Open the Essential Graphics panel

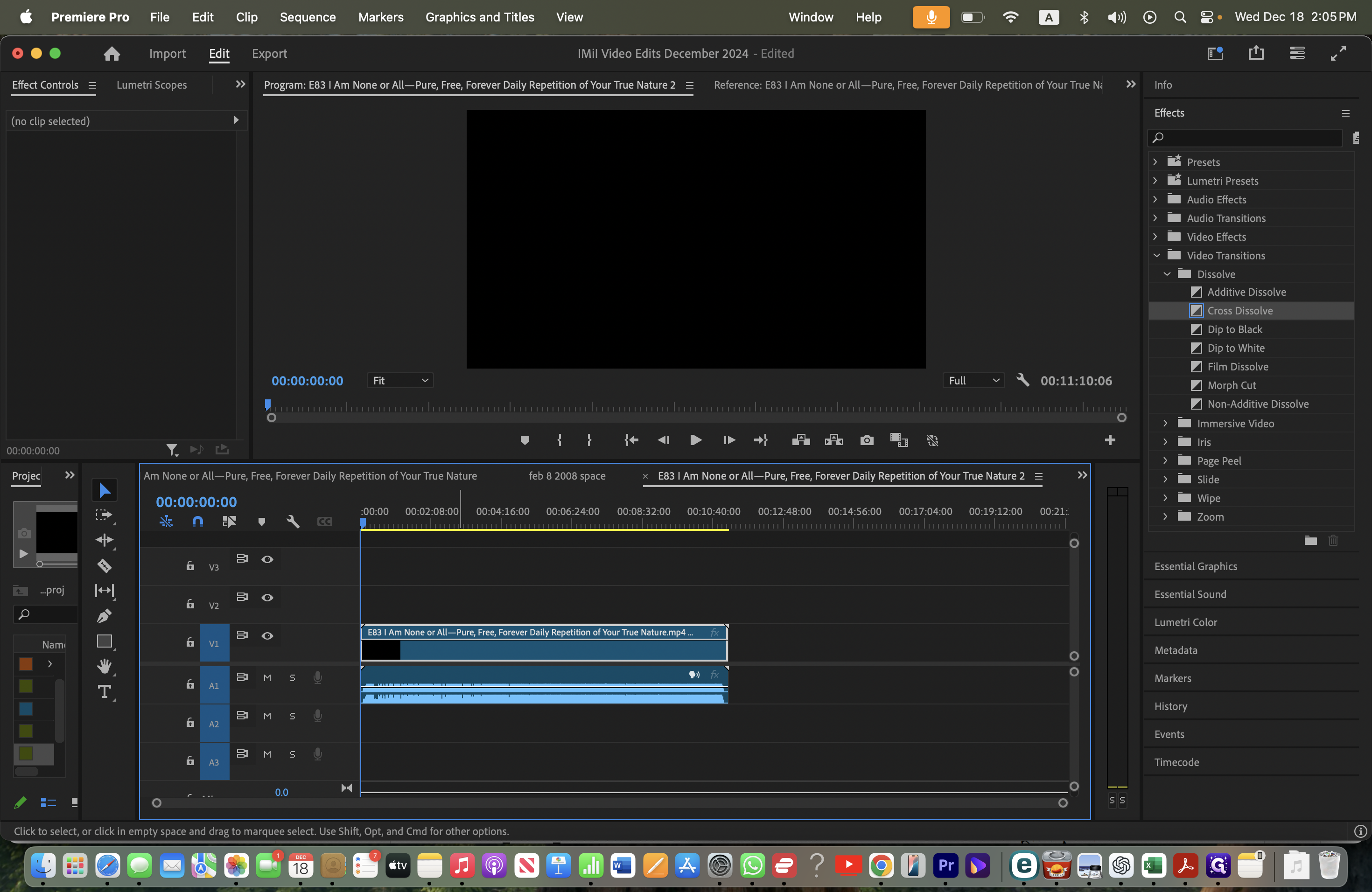[x=1196, y=566]
